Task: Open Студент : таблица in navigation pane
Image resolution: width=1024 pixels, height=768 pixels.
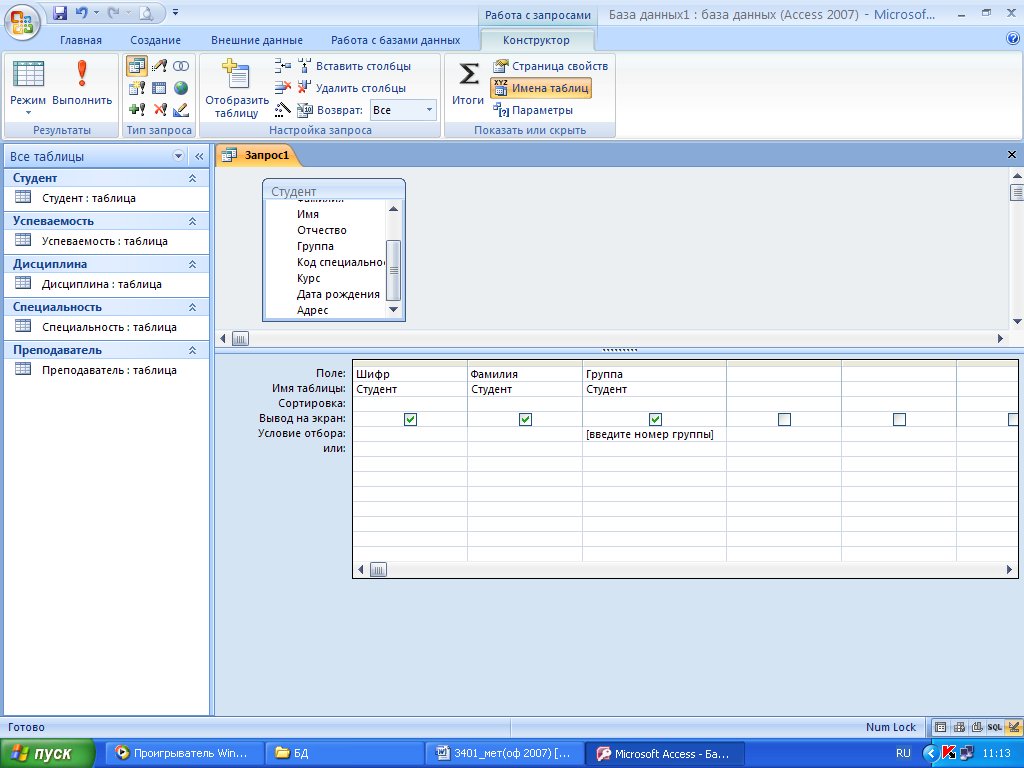Action: (x=89, y=198)
